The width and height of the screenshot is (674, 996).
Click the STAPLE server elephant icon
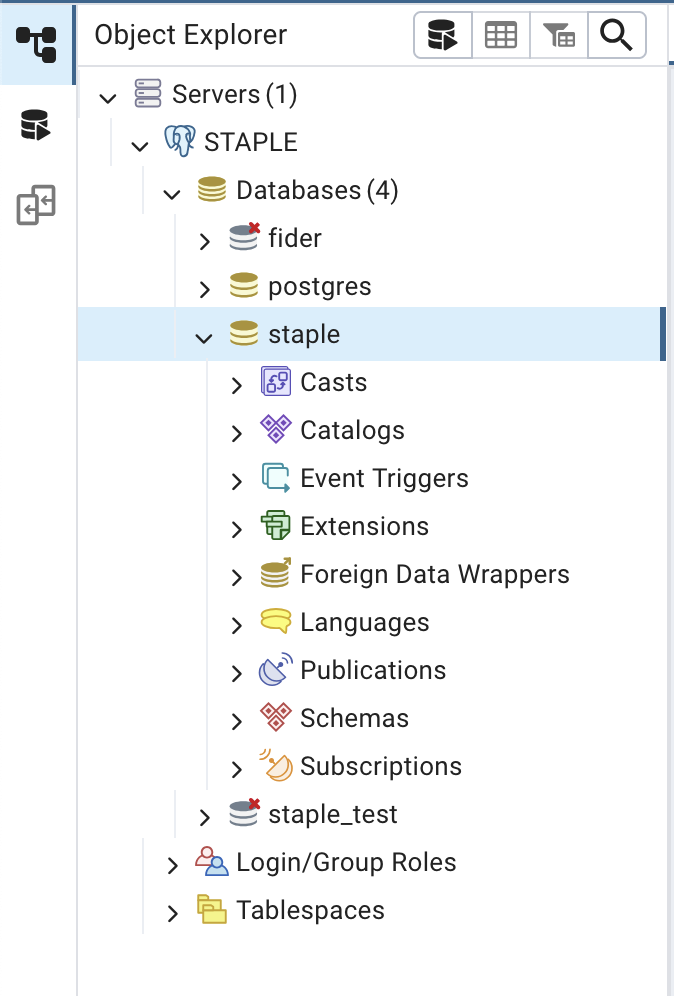coord(180,142)
